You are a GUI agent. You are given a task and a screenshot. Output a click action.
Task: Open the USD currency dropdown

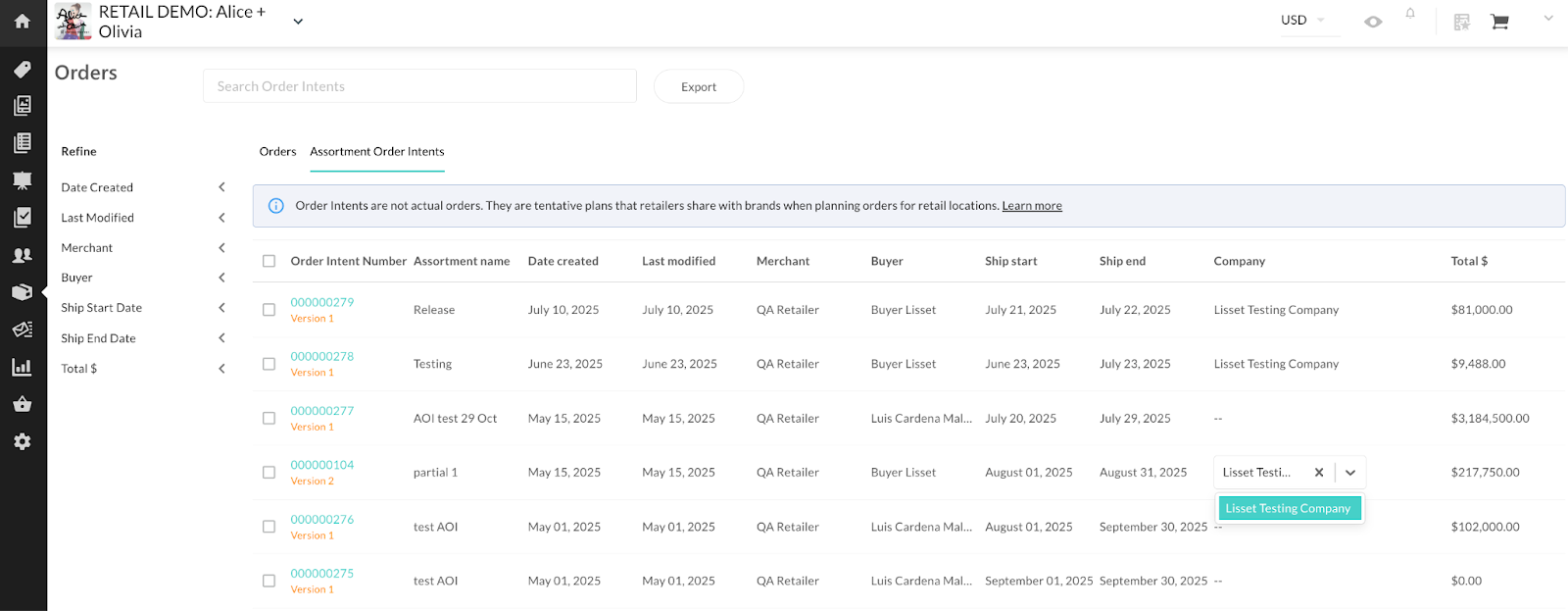(1302, 21)
